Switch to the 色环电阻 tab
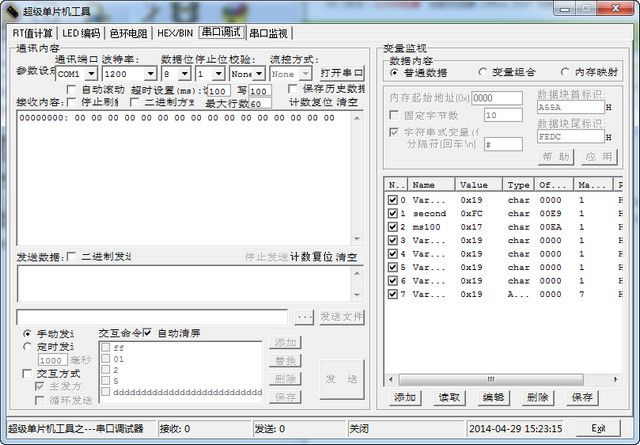640x445 pixels. pos(129,33)
